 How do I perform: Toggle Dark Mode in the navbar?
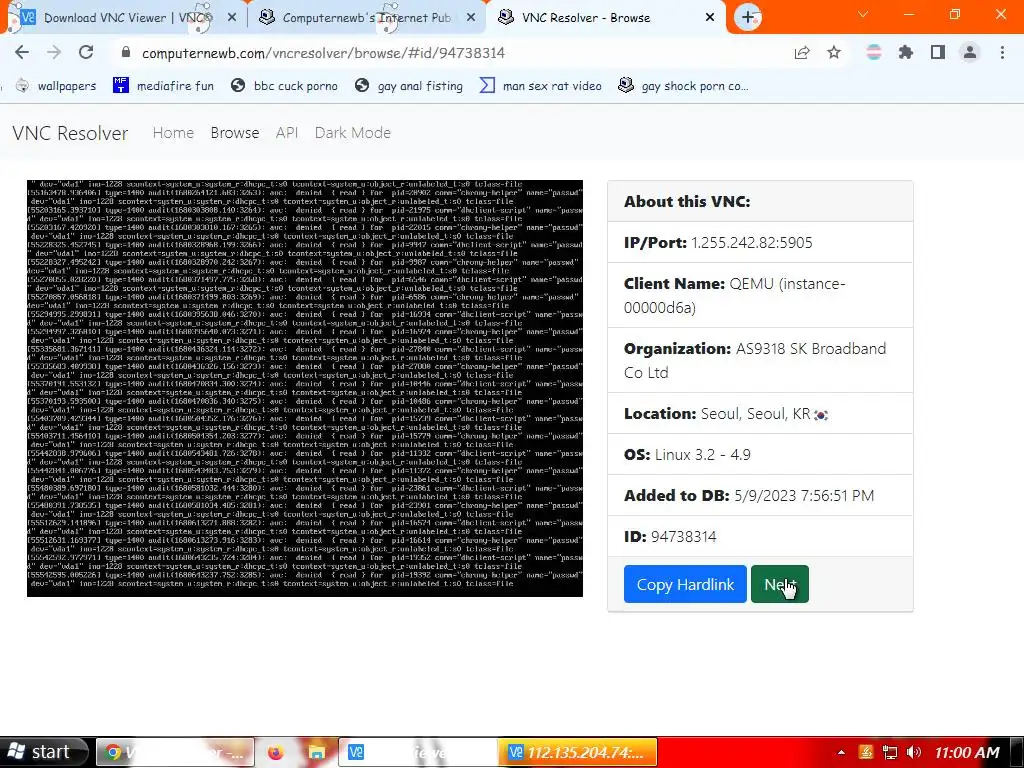click(x=353, y=133)
